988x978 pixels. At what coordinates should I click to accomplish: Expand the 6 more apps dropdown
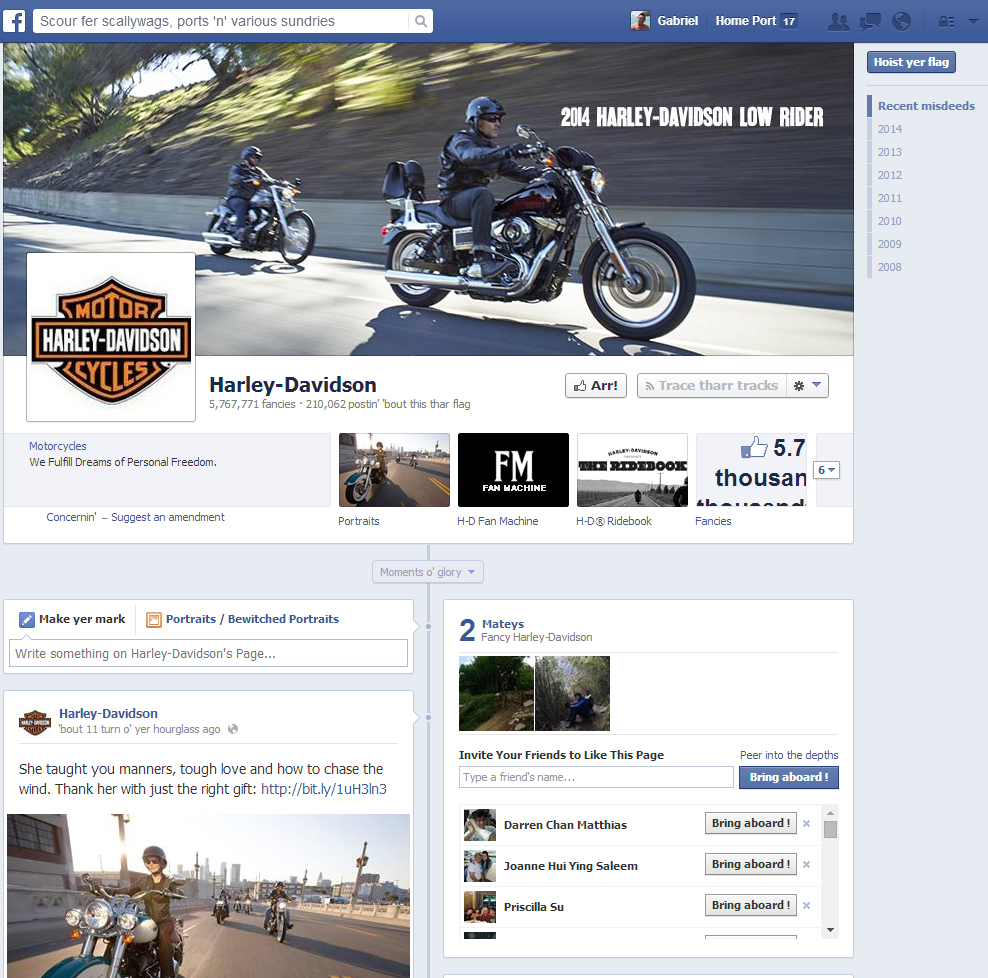[826, 470]
